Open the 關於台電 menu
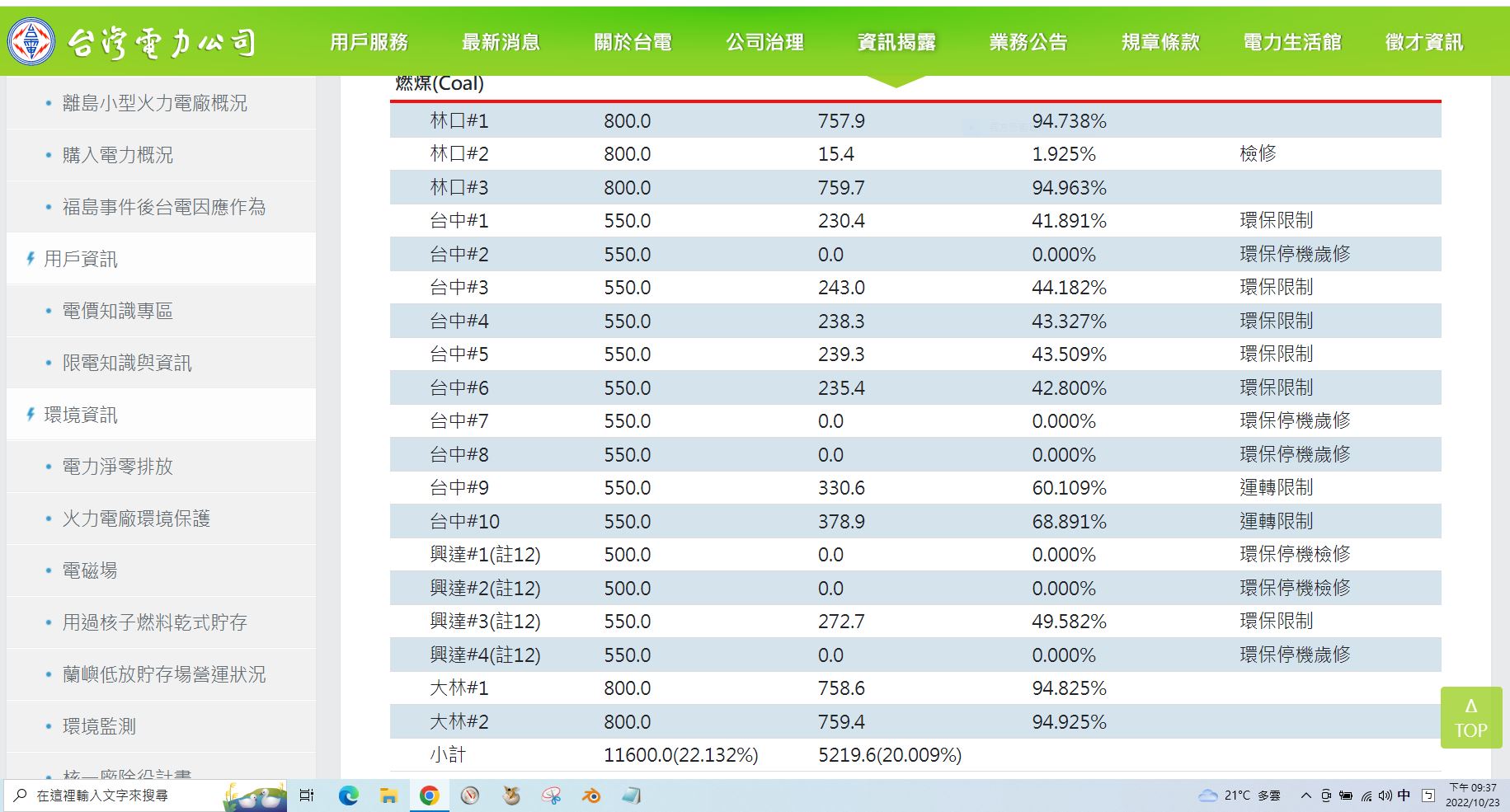The width and height of the screenshot is (1510, 812). pyautogui.click(x=633, y=42)
